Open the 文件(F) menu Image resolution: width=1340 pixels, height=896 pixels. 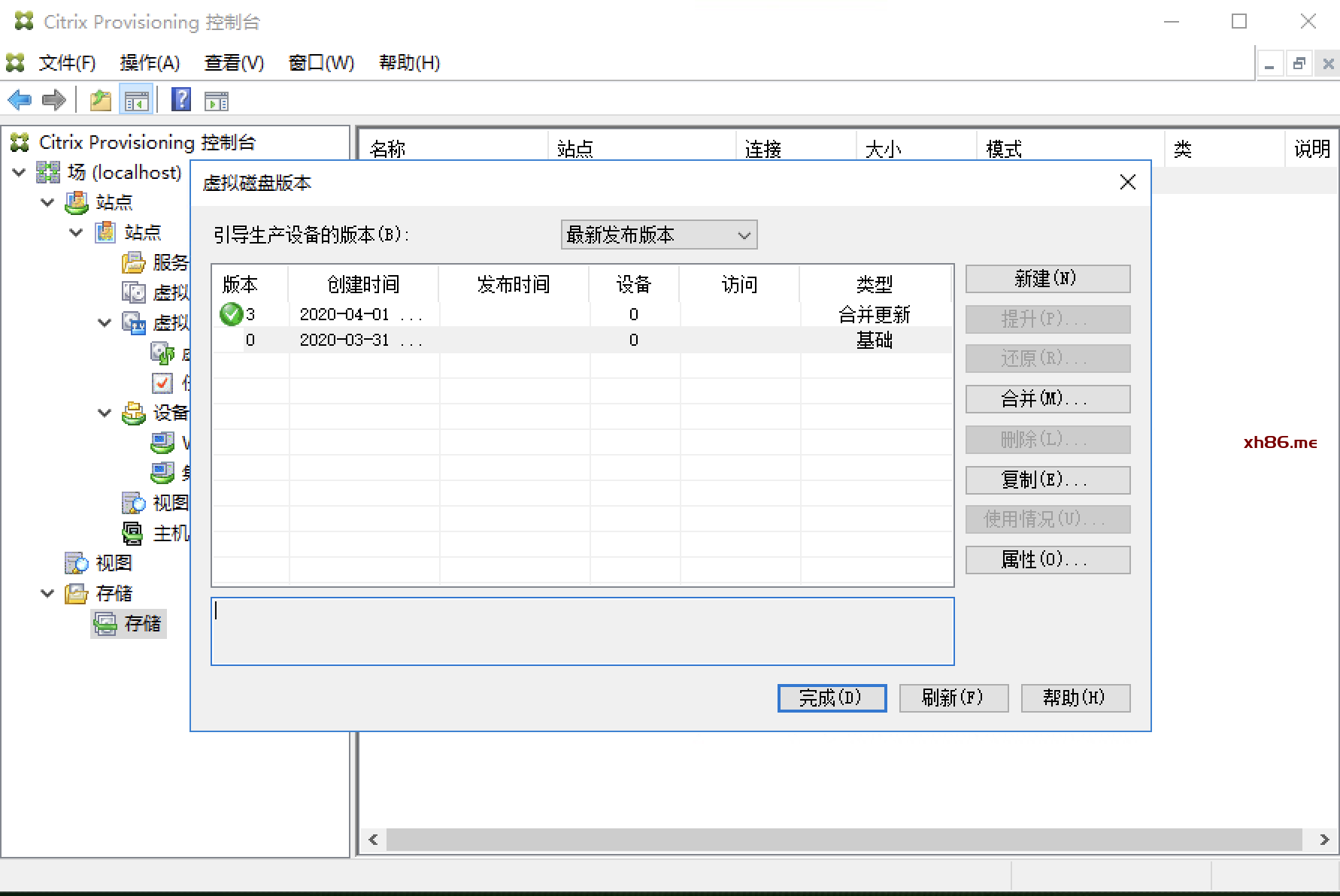pyautogui.click(x=67, y=62)
